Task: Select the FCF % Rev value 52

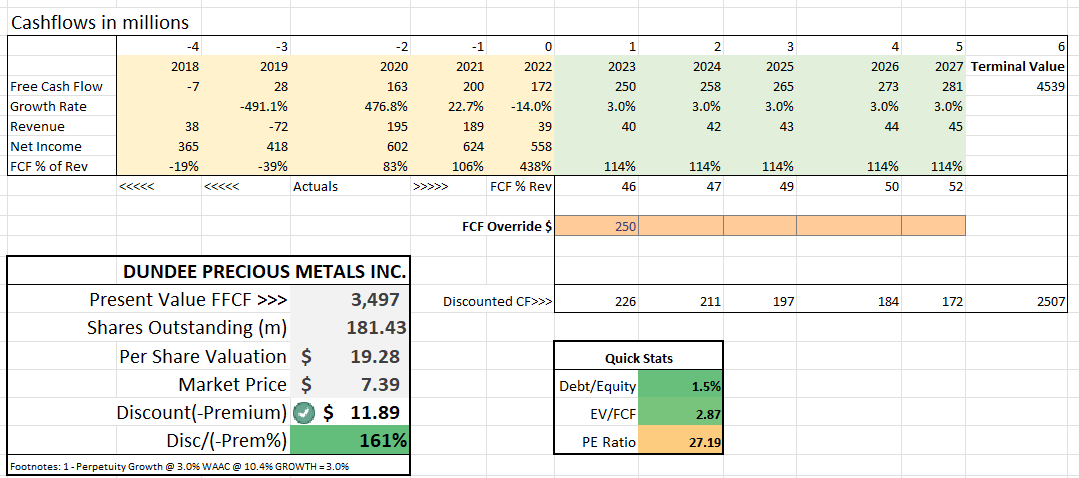Action: 934,186
